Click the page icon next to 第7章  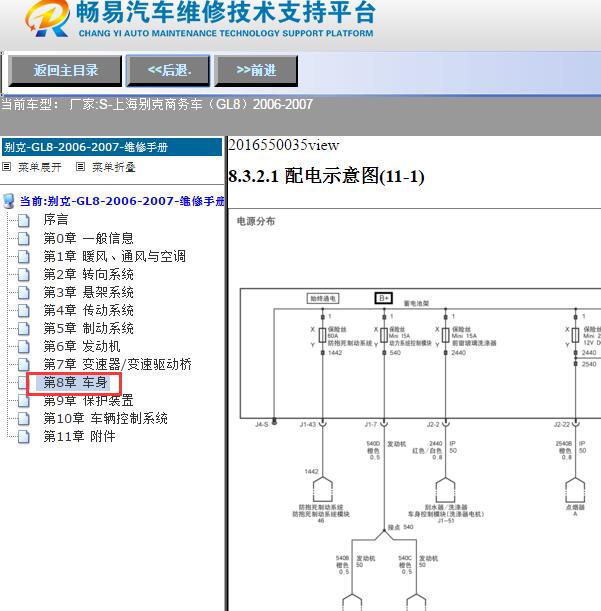tap(24, 365)
